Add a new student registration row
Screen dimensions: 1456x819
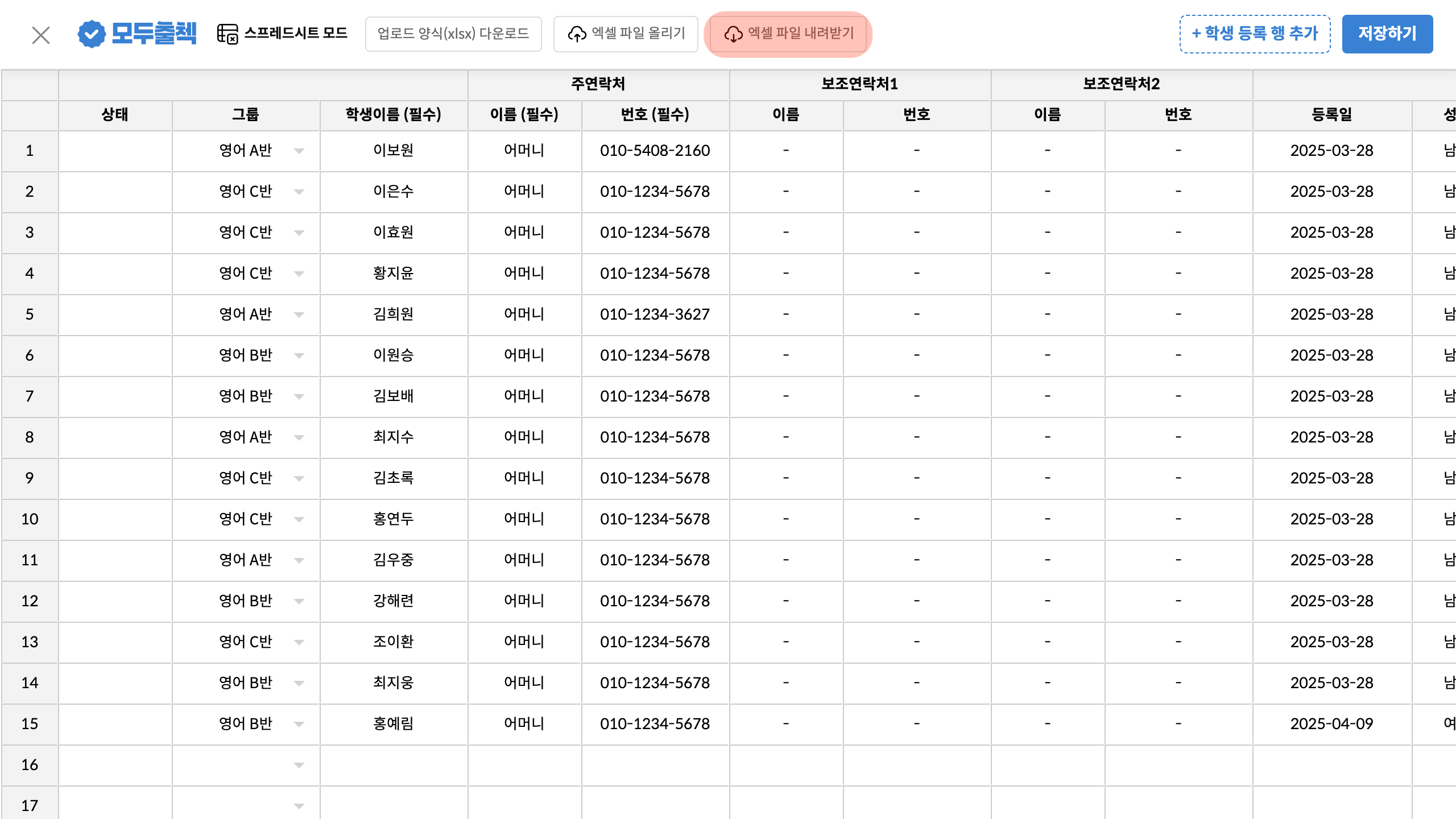tap(1255, 34)
